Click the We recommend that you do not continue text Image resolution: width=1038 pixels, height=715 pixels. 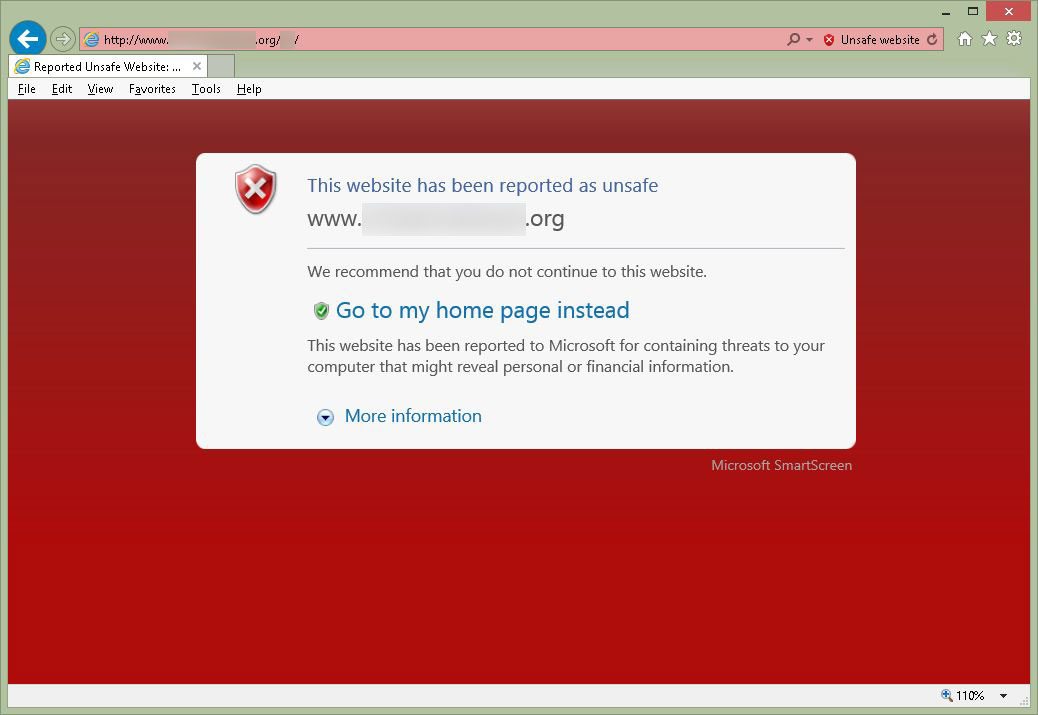click(x=507, y=271)
